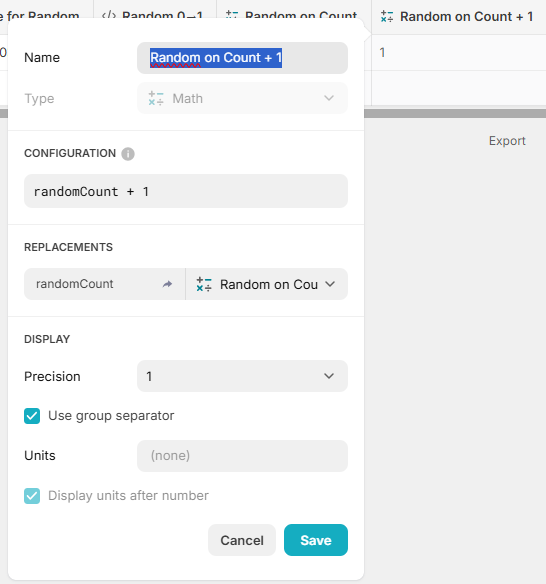
Task: Click the Cancel button
Action: click(x=242, y=540)
